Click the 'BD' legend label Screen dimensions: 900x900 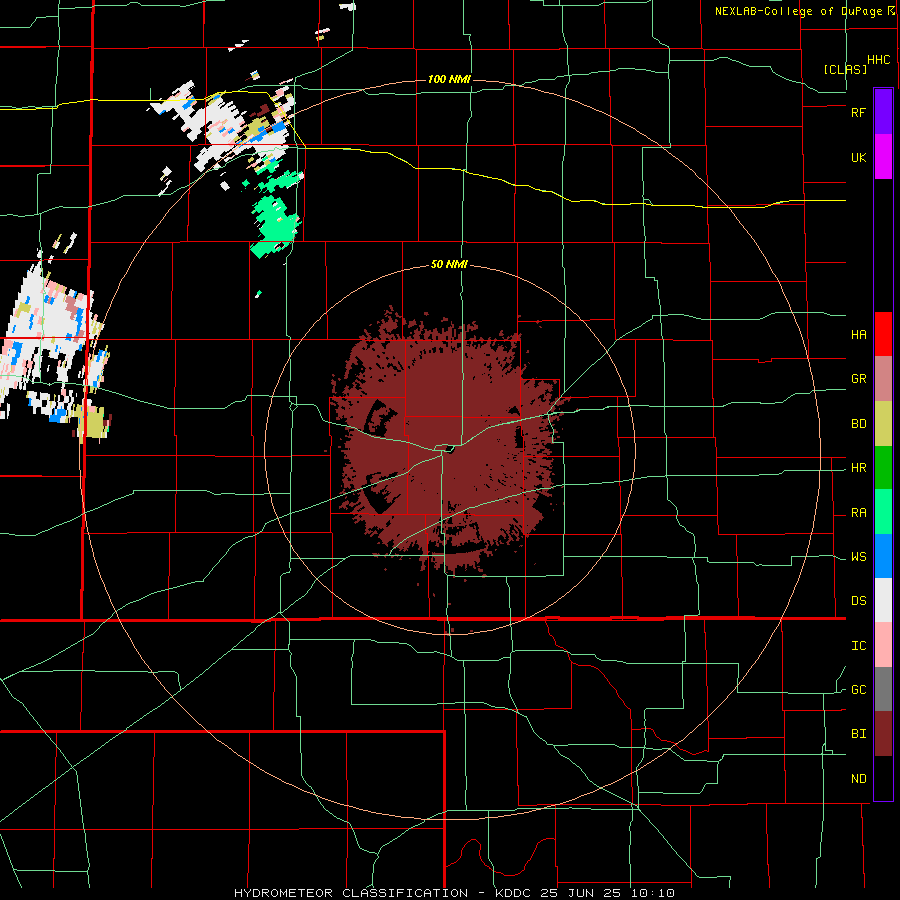[x=858, y=424]
